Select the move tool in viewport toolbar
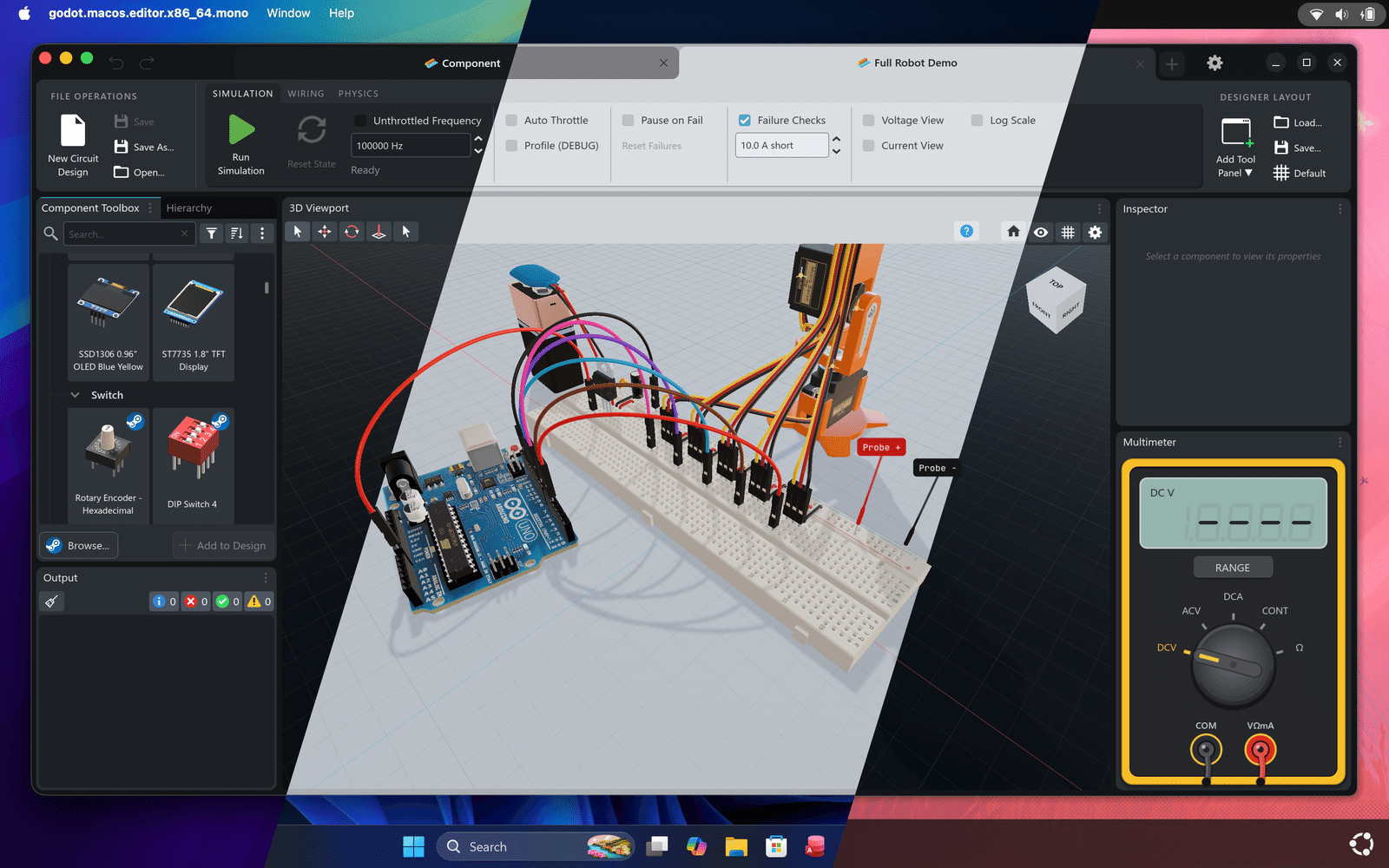This screenshot has height=868, width=1389. click(x=325, y=232)
